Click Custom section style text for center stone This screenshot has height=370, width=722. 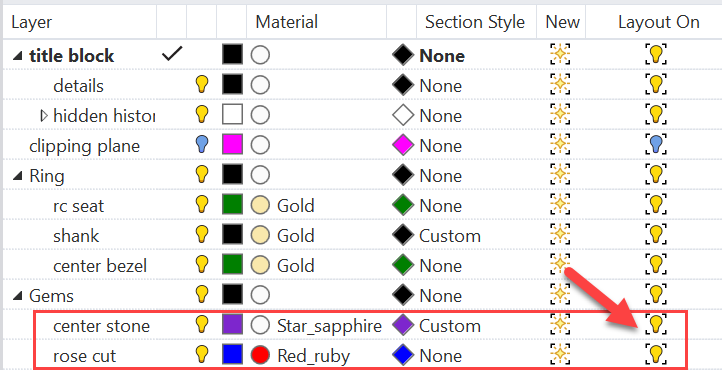[x=450, y=326]
